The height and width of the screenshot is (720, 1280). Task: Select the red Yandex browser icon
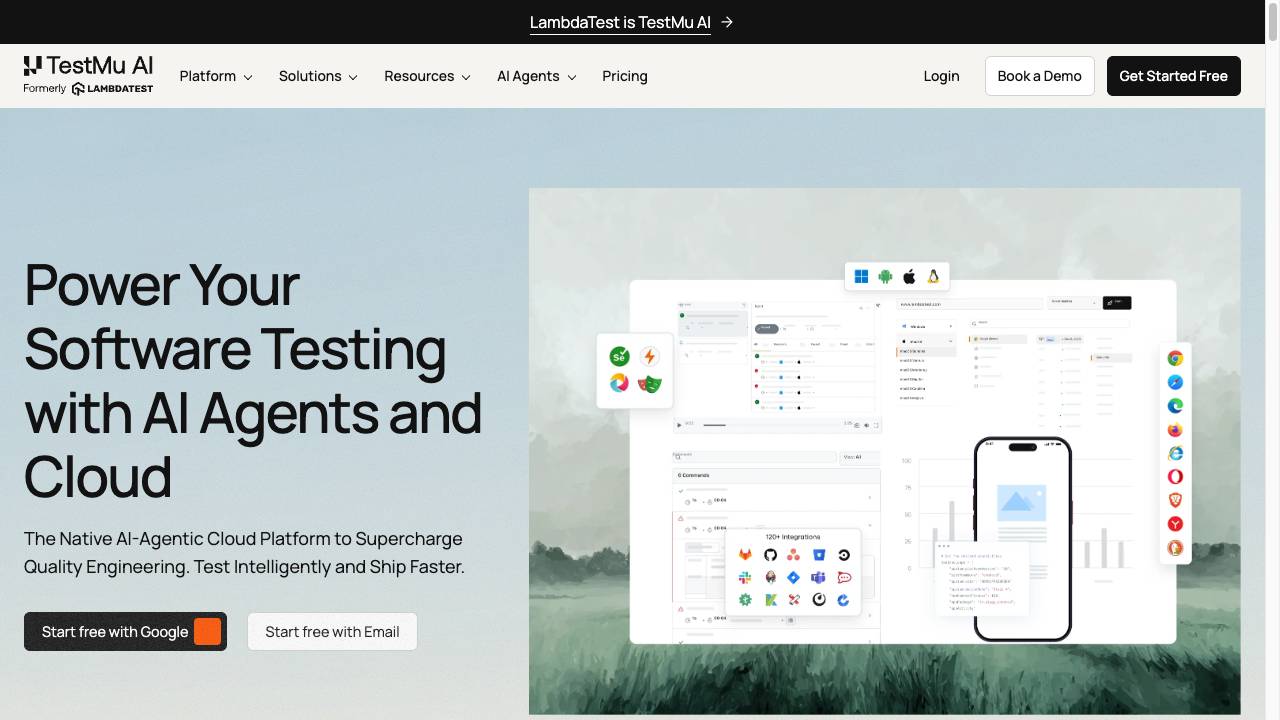point(1175,524)
